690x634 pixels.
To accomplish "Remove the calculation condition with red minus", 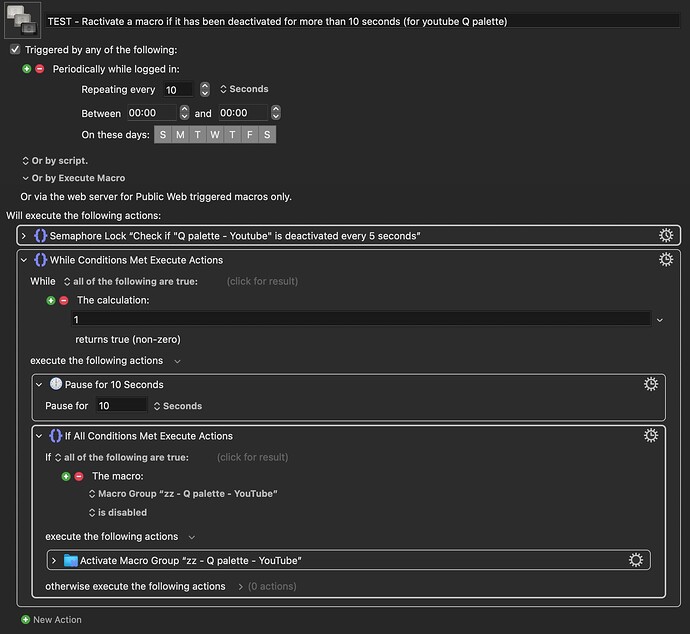I will click(x=64, y=300).
